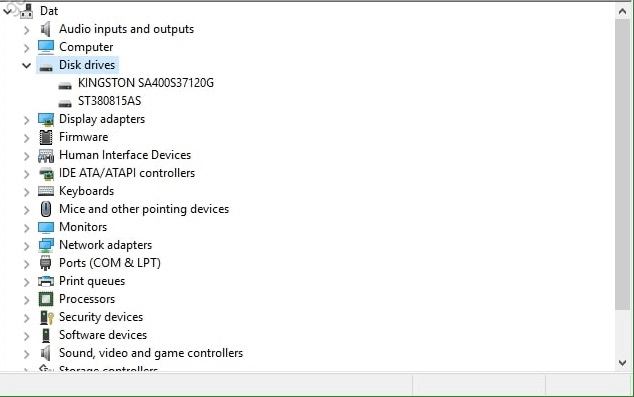Select the Software devices category

[103, 335]
